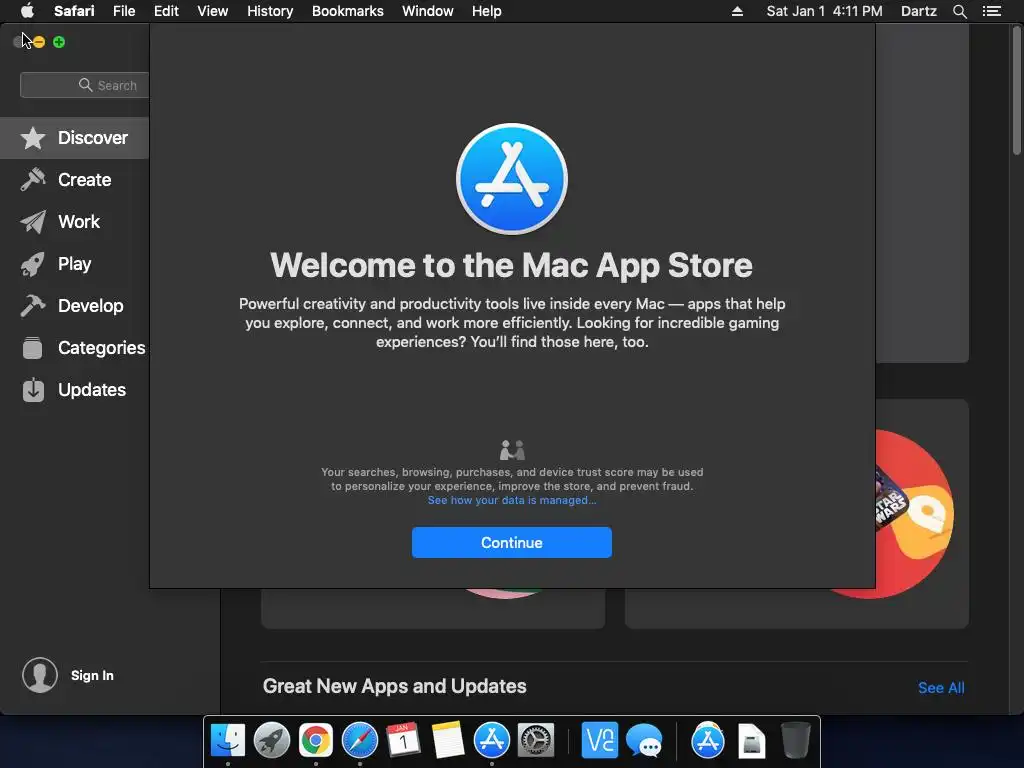This screenshot has height=768, width=1024.
Task: Open the document file icon in dock
Action: 752,741
